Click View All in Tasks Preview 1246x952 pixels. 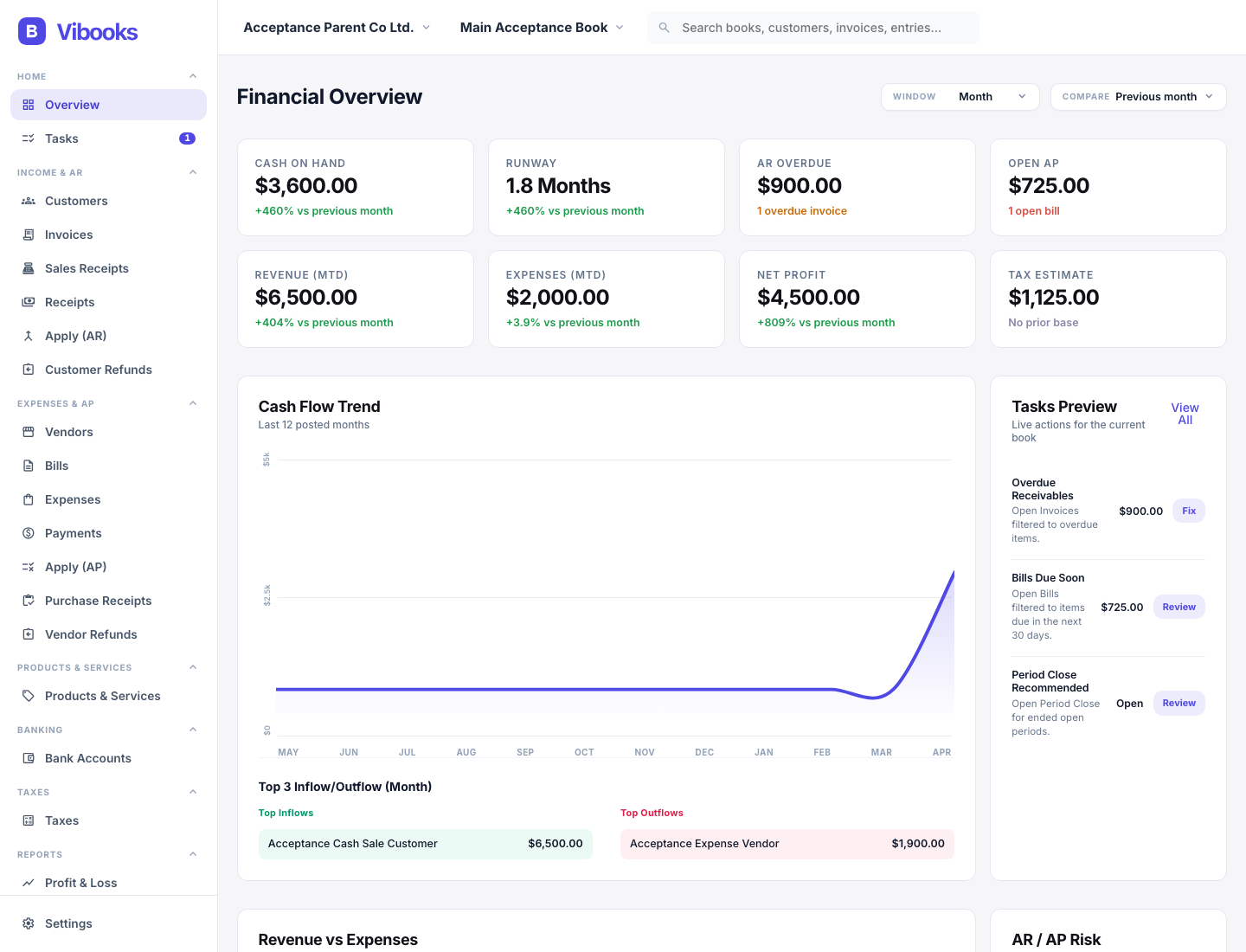coord(1185,413)
